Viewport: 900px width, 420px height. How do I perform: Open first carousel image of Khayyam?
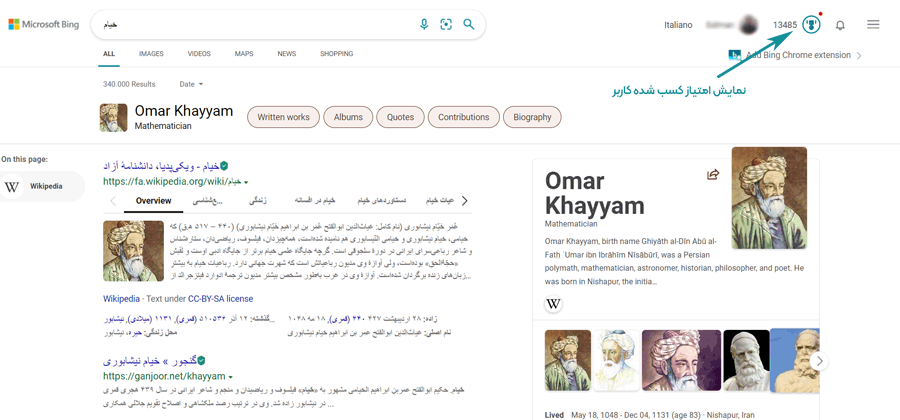[568, 360]
